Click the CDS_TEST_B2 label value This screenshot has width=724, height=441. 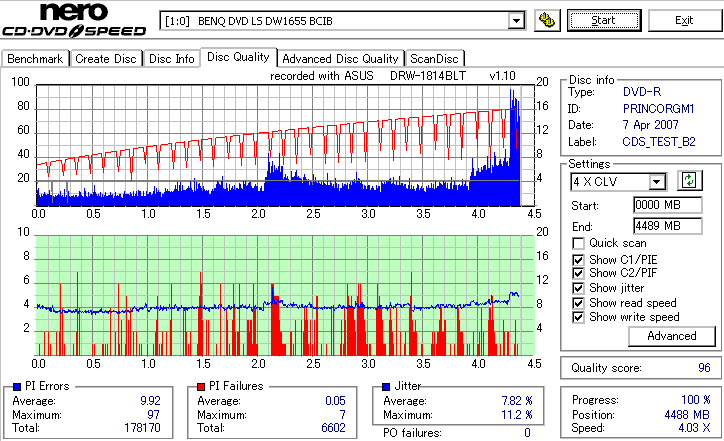coord(659,142)
